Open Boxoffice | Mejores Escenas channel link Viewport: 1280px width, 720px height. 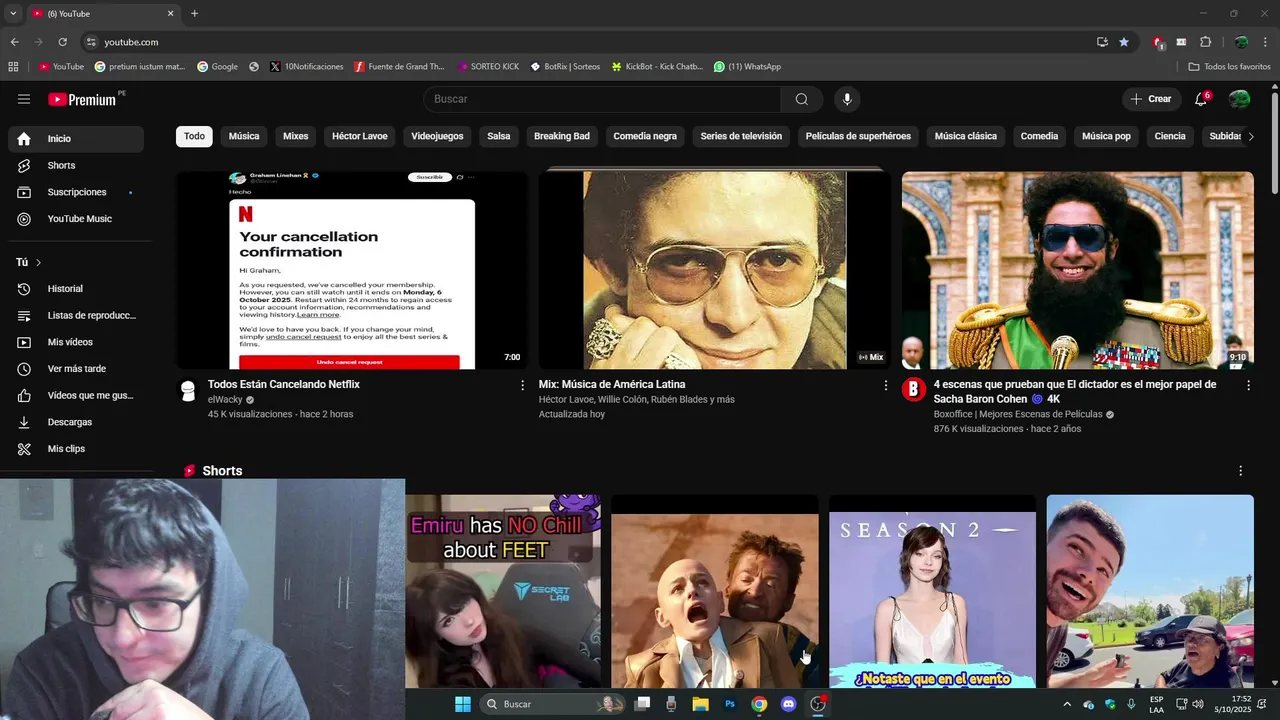(x=1018, y=414)
